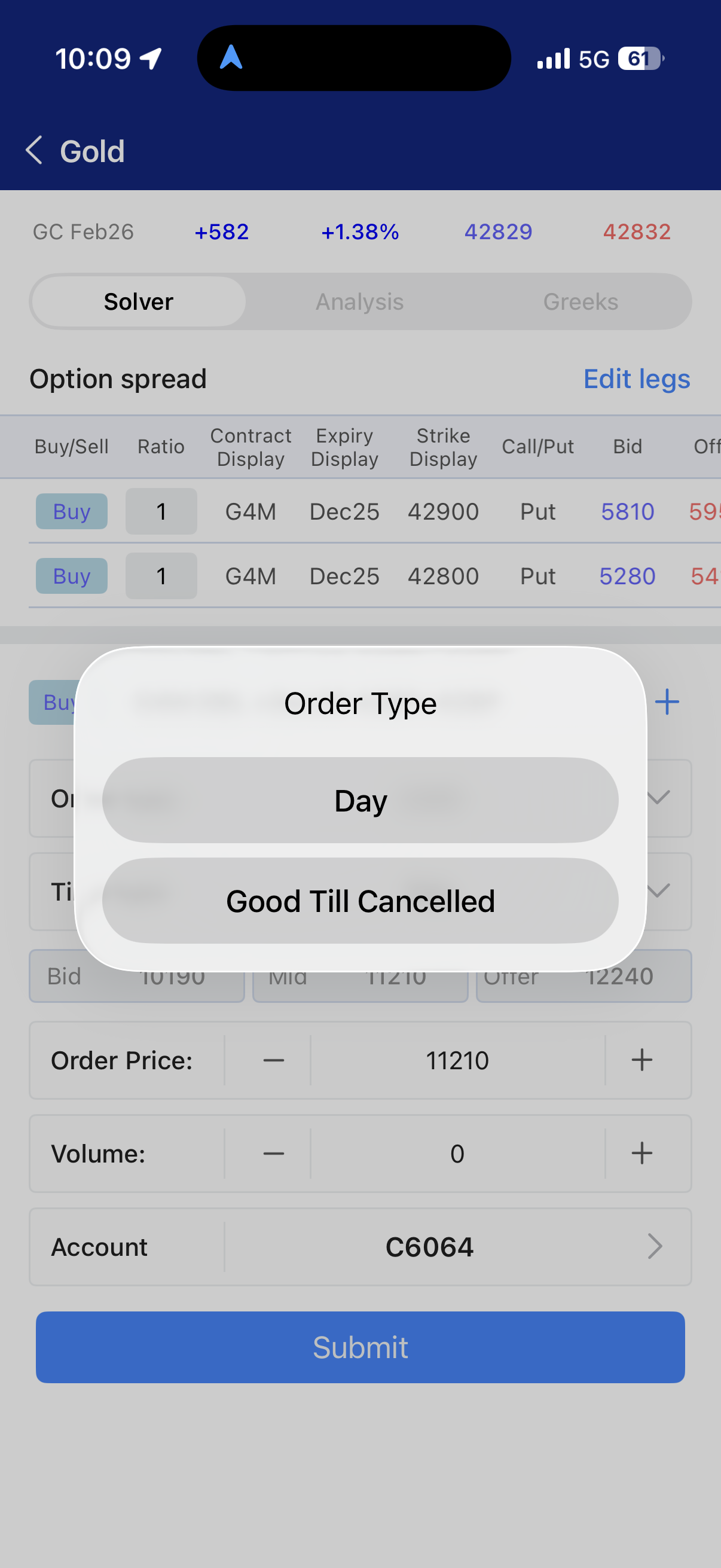
Task: Tap the back arrow next to Gold
Action: 35,150
